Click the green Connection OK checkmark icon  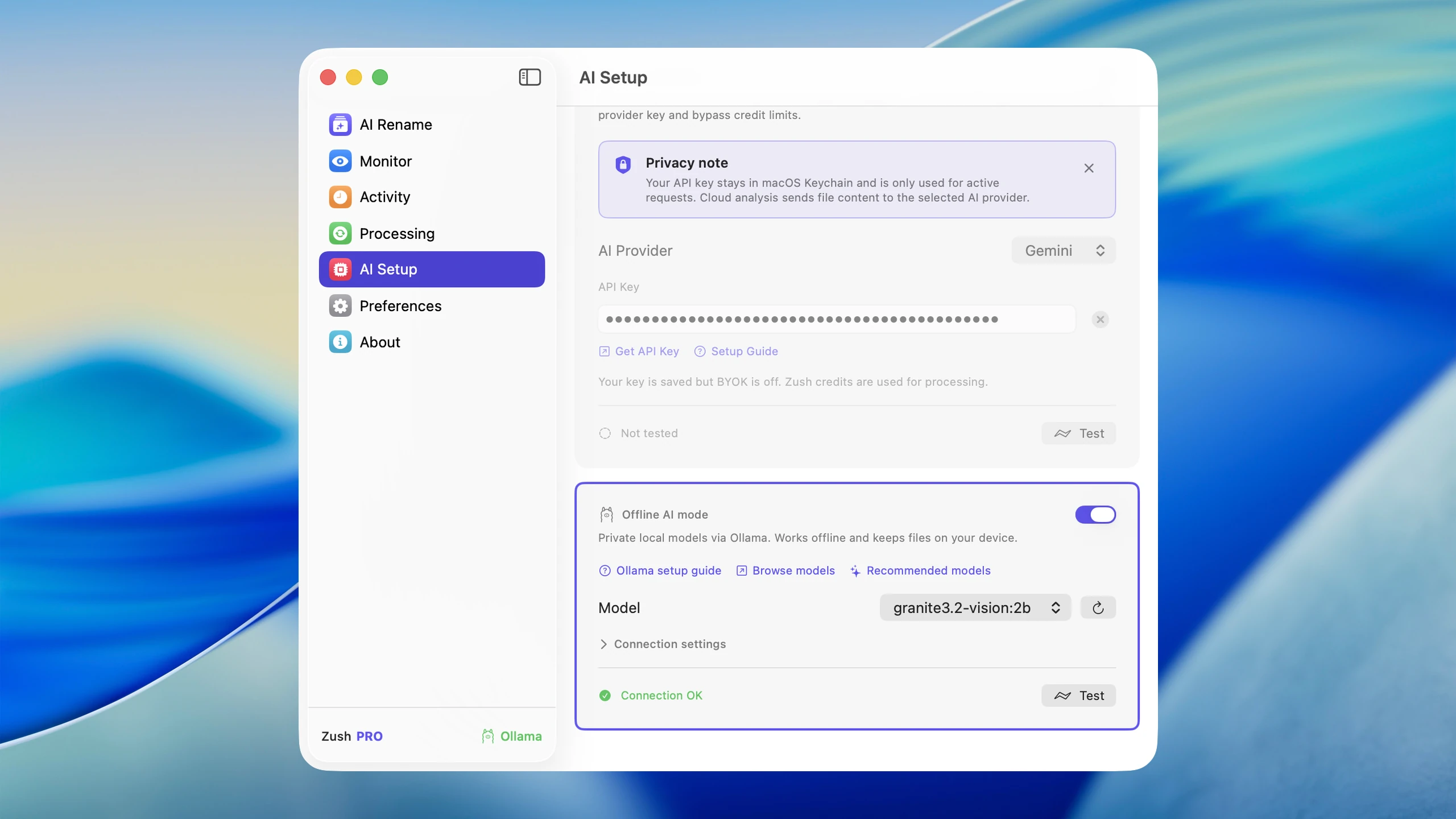click(605, 696)
